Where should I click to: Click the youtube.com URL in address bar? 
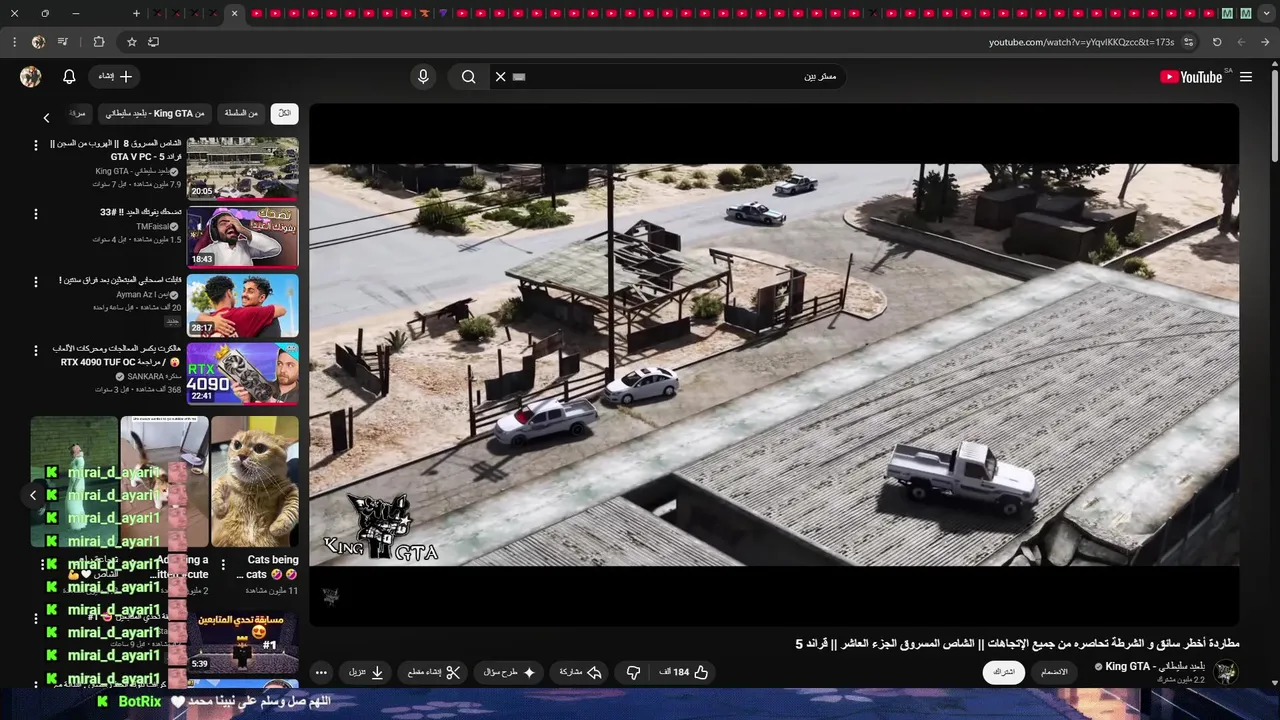pos(1081,42)
